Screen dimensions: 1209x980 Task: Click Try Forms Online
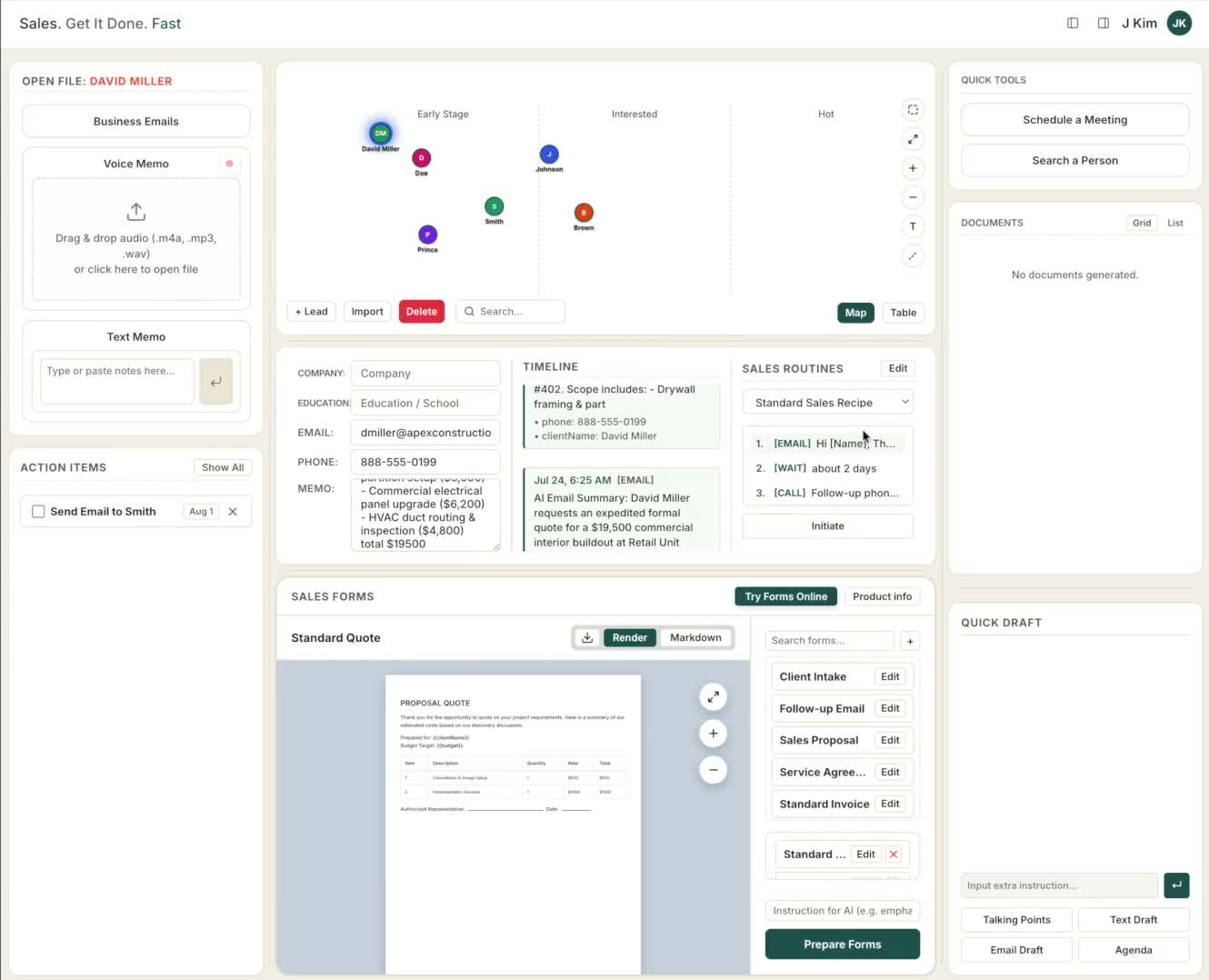[x=785, y=596]
